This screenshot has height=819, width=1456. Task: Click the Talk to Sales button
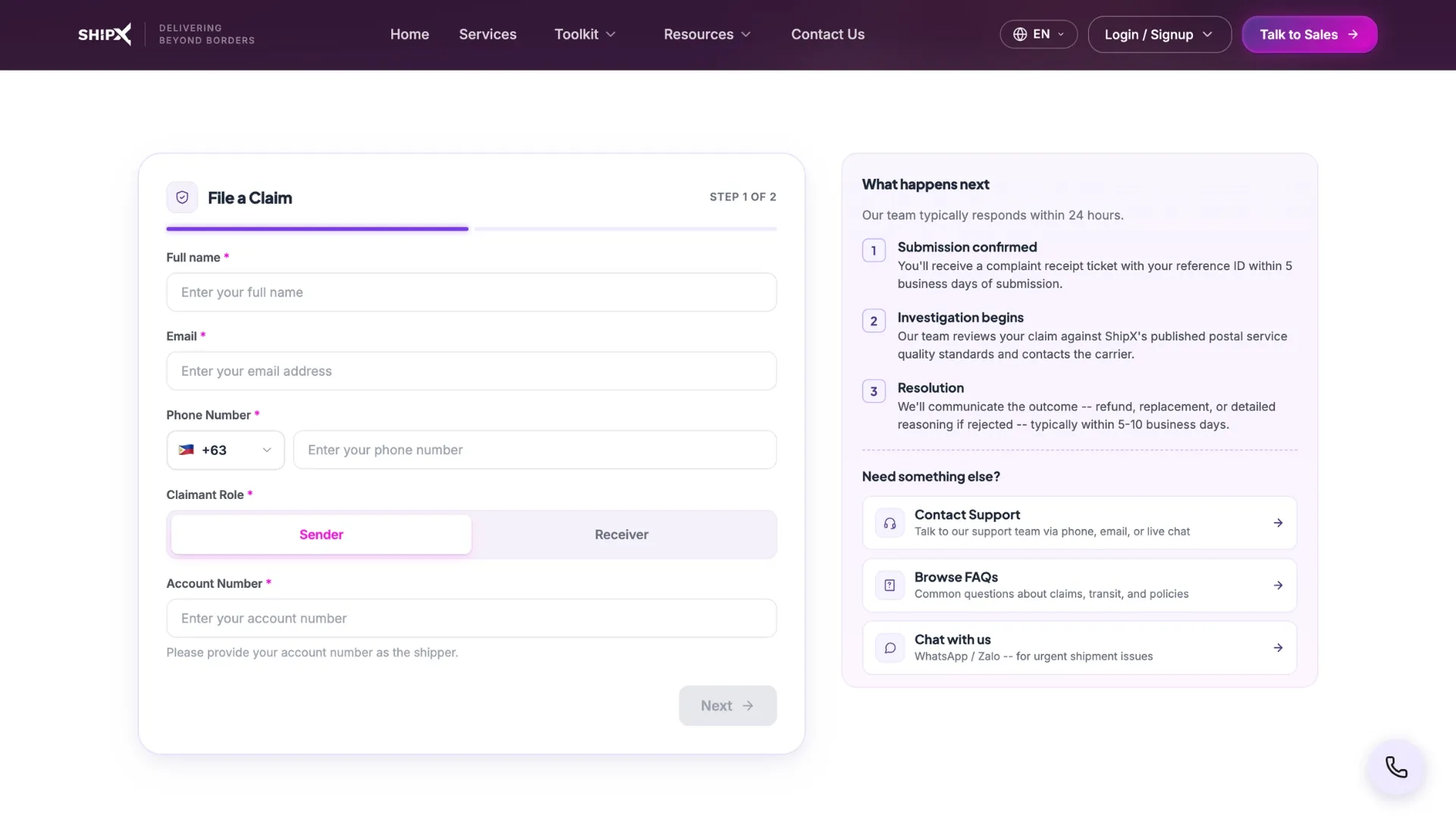[x=1309, y=34]
